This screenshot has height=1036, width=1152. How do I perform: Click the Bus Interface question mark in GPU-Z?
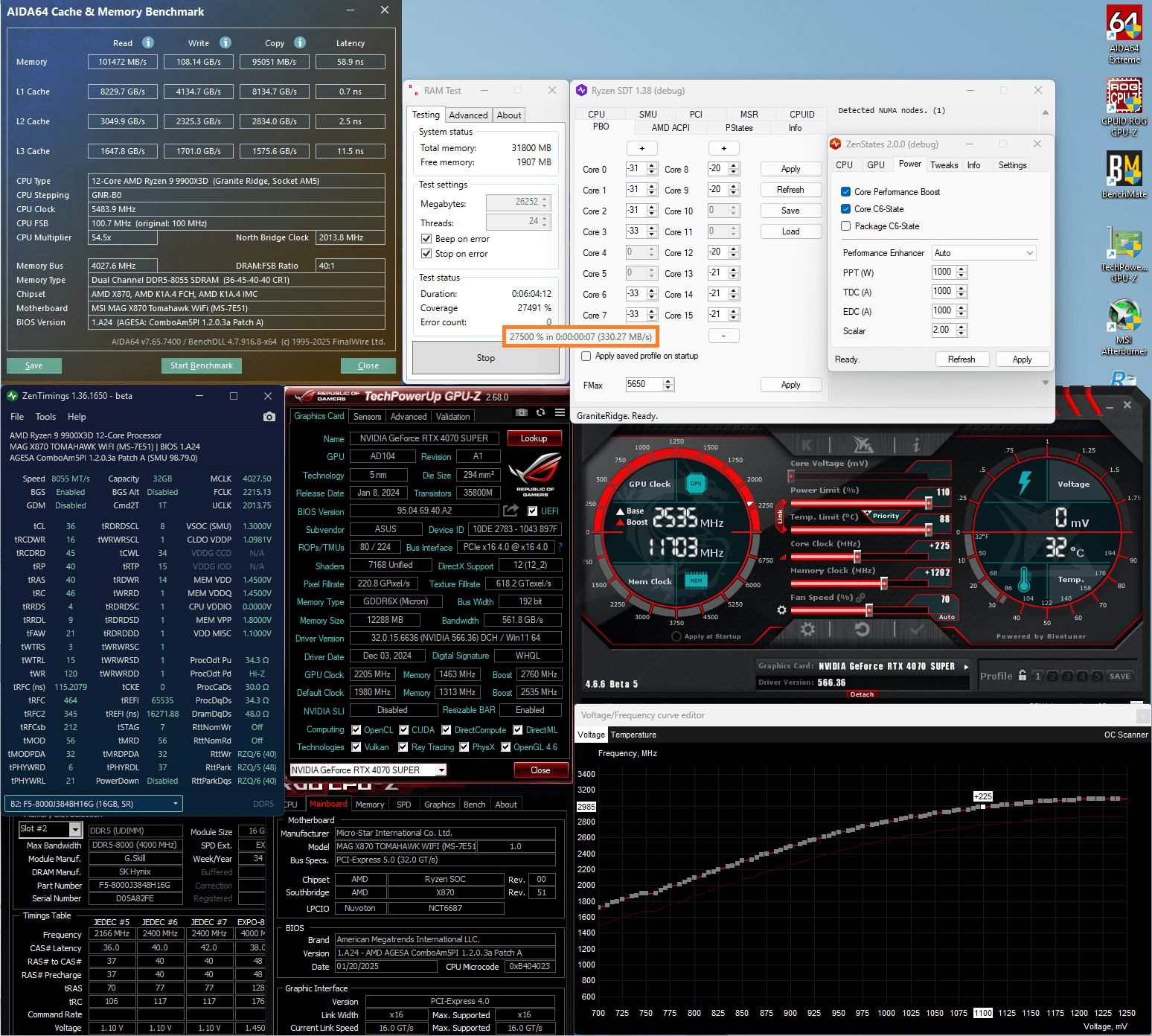[560, 547]
